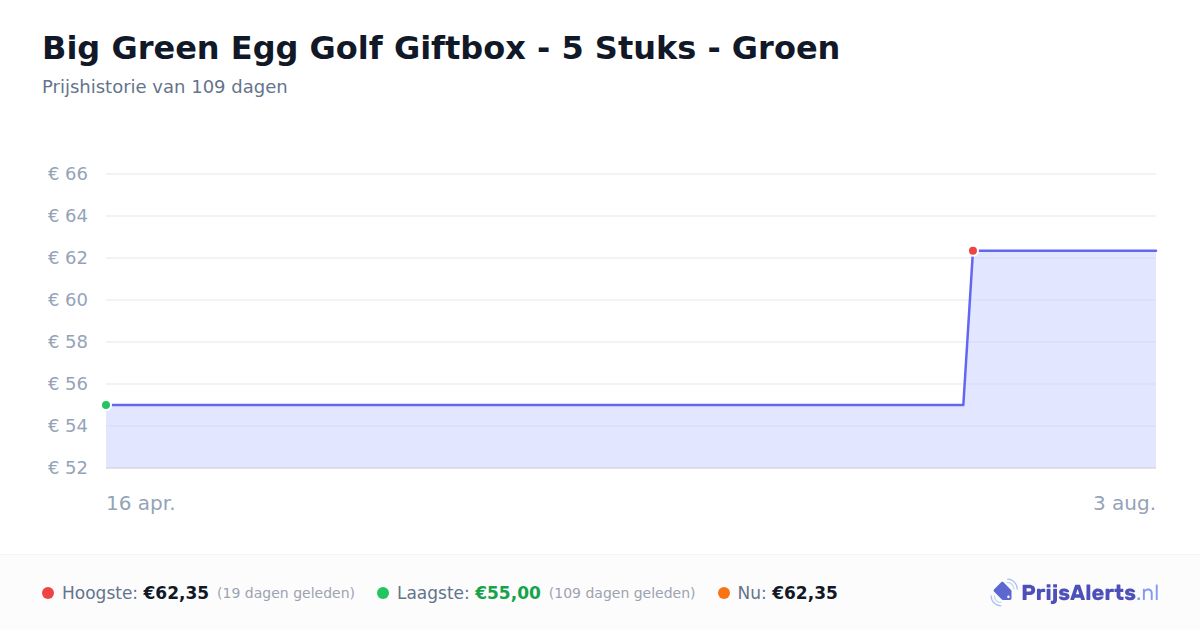Click the orange Nu legend dot
This screenshot has height=630, width=1200.
724,593
